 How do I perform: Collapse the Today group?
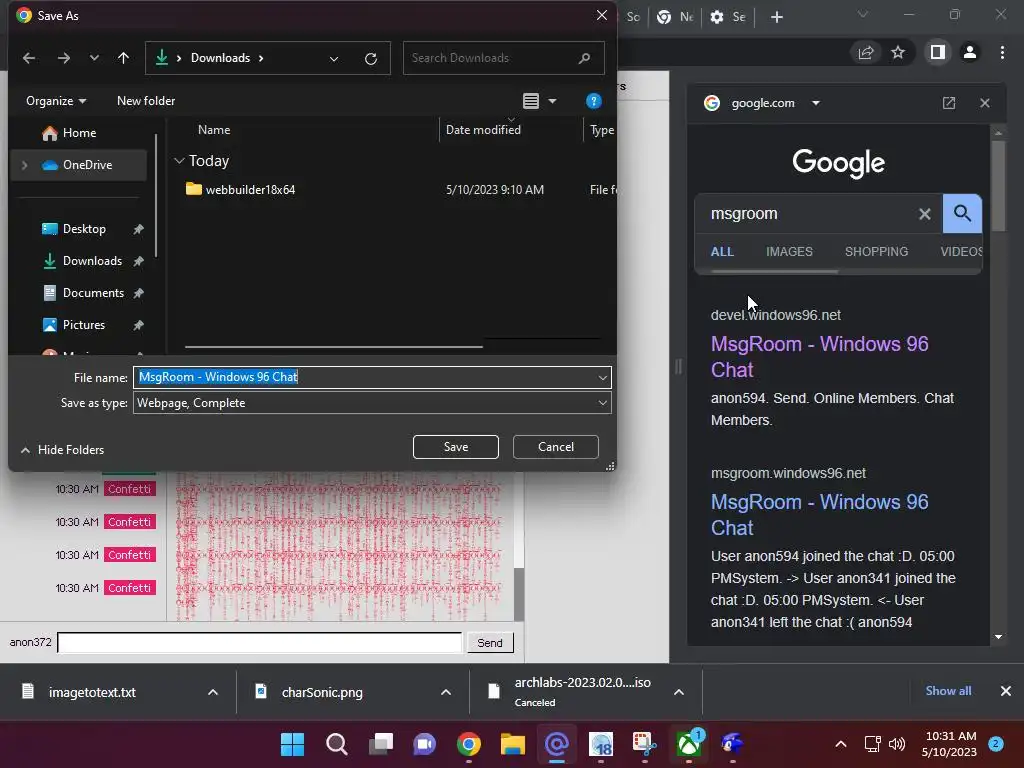pos(180,161)
